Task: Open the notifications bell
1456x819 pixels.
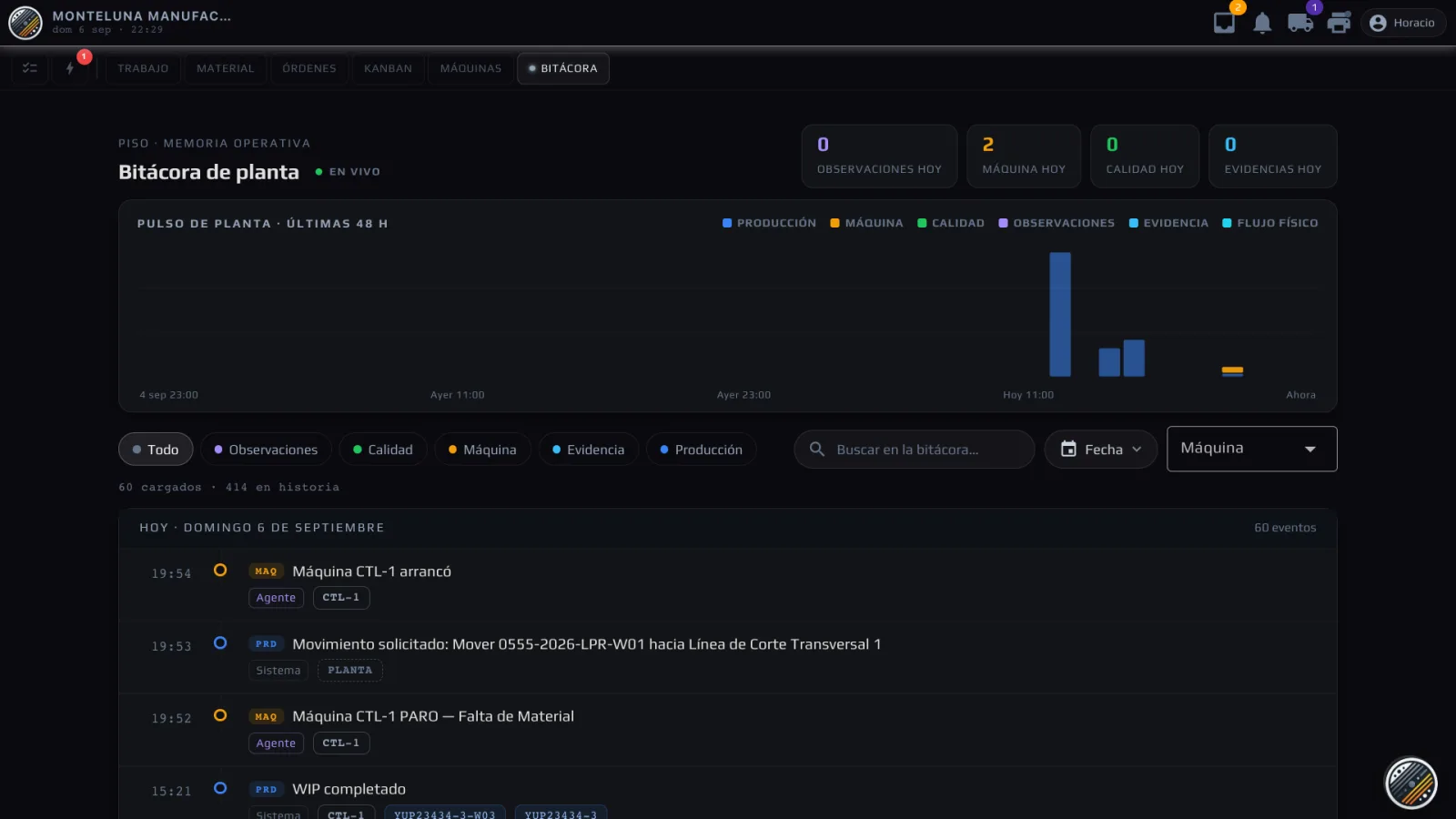Action: (x=1262, y=23)
